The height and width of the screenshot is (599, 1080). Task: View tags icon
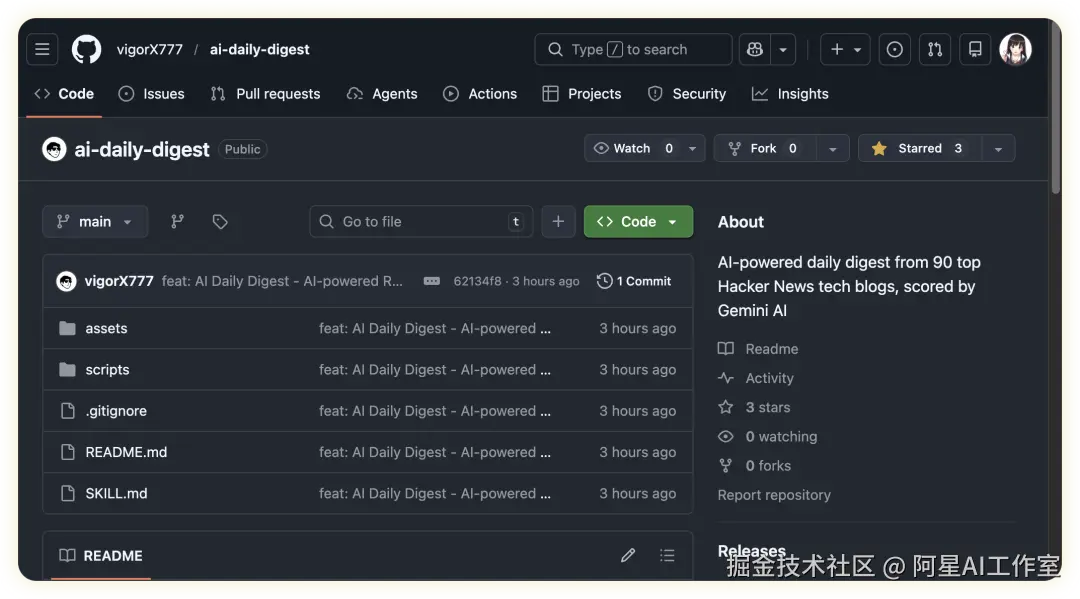(220, 222)
